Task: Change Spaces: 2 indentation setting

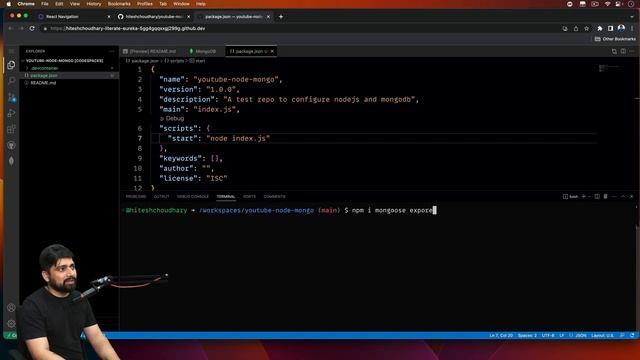Action: [x=527, y=336]
